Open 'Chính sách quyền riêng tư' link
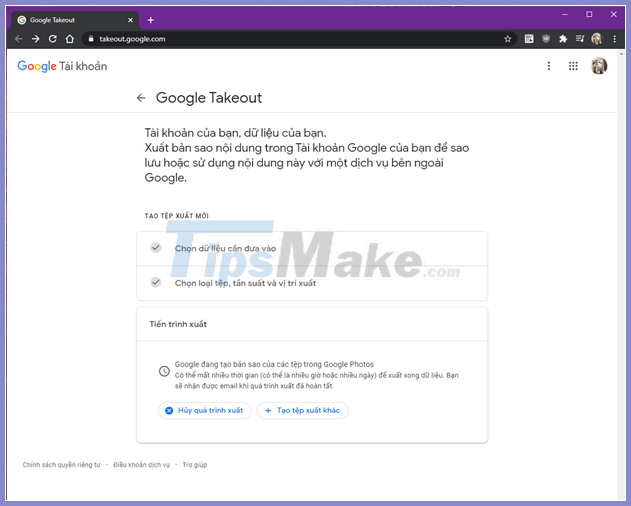This screenshot has height=506, width=631. tap(61, 465)
